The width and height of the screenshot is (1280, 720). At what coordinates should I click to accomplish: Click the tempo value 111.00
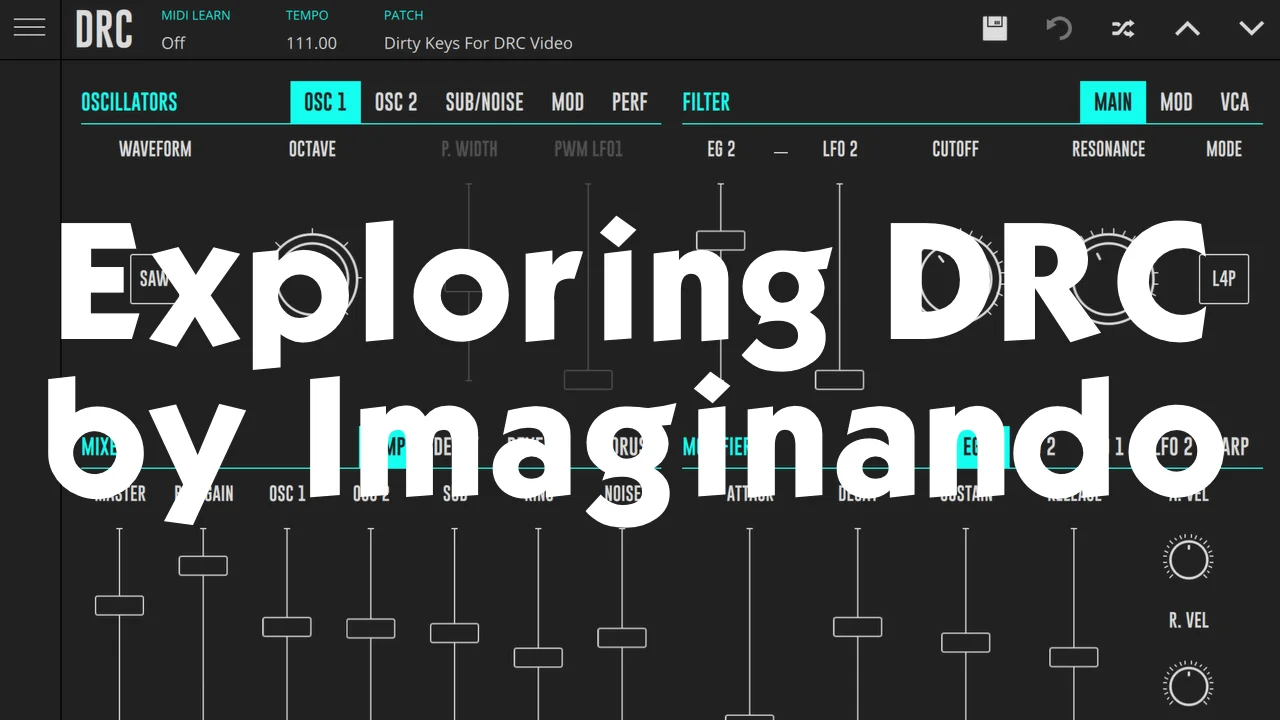[x=311, y=43]
